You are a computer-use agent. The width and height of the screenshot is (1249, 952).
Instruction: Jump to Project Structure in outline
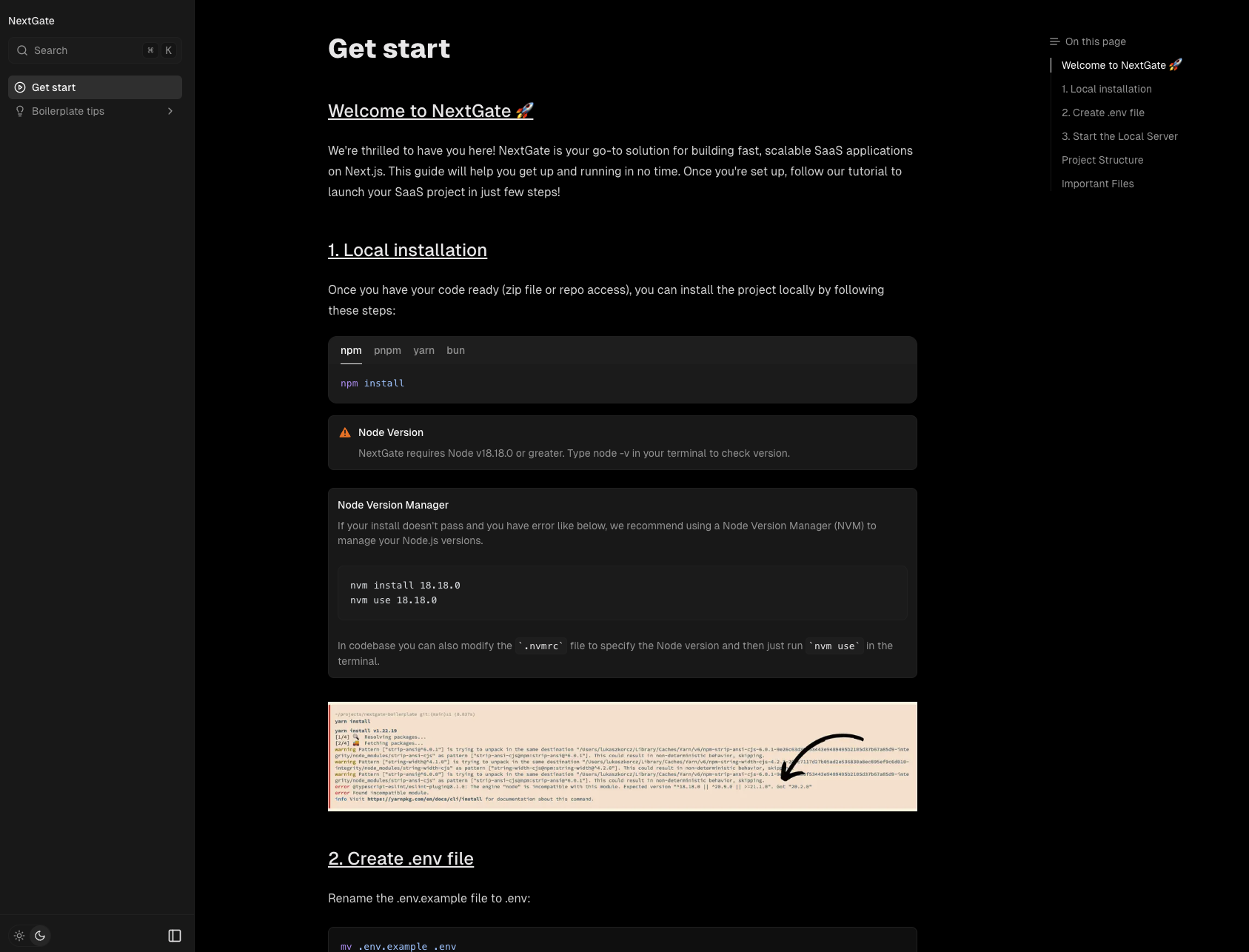tap(1102, 160)
